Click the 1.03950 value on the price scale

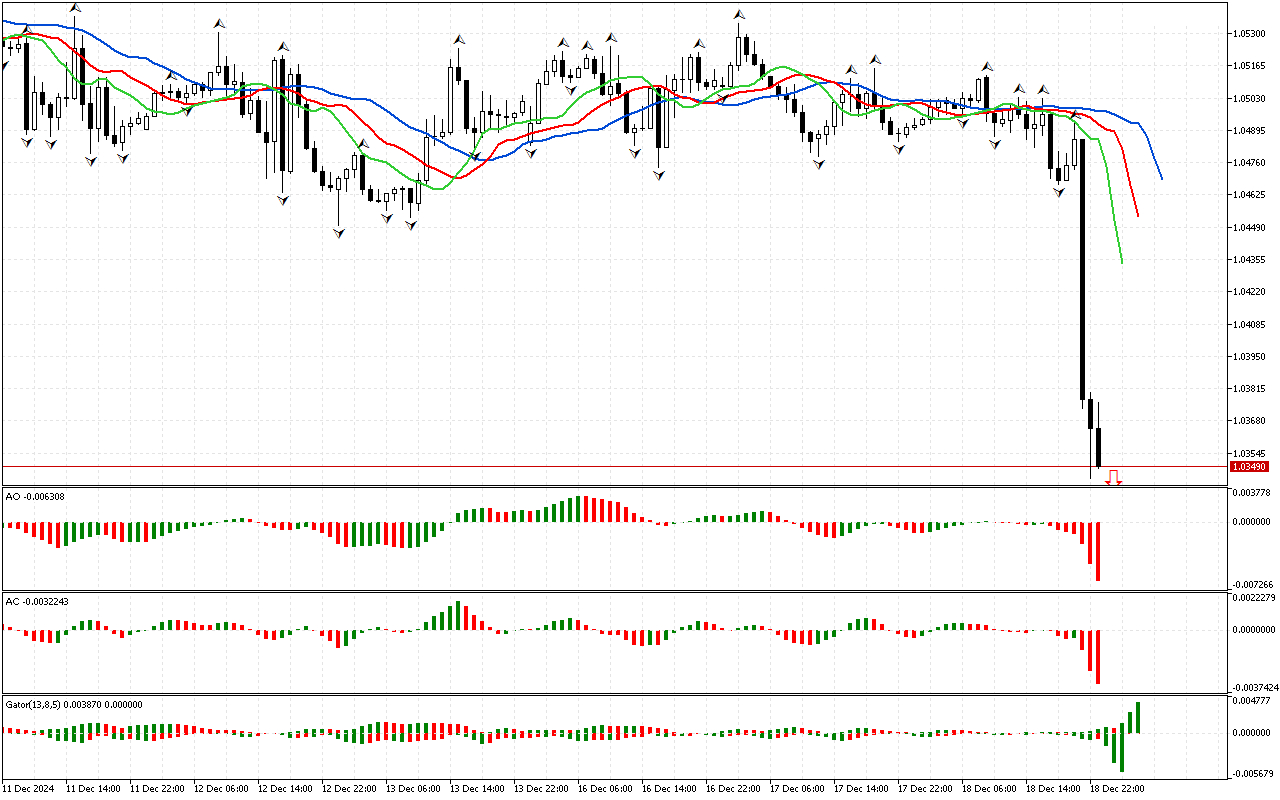1251,356
